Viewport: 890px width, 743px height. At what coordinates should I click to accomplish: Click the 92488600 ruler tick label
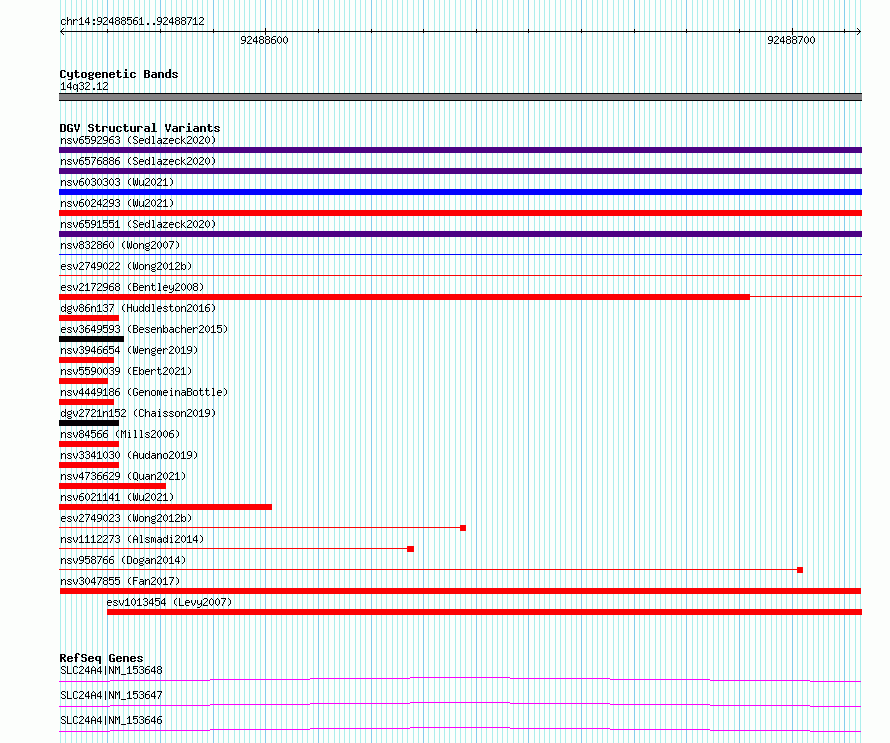pos(264,40)
